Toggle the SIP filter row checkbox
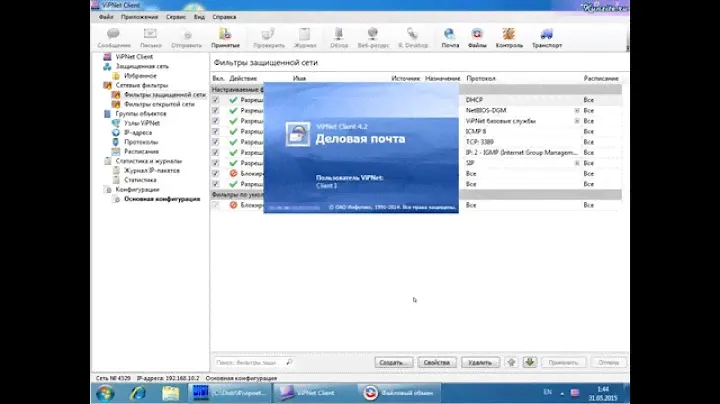Screen dimensions: 720x404 pyautogui.click(x=216, y=163)
